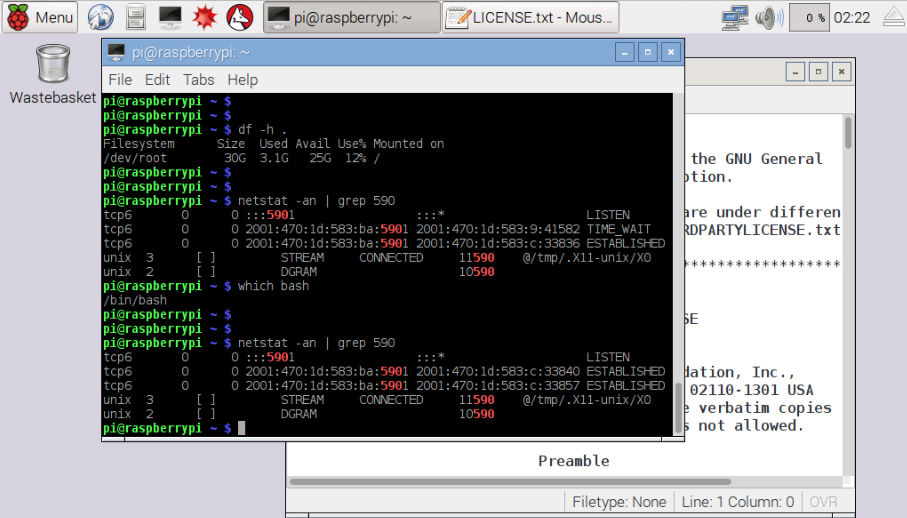Screen dimensions: 907x518
Task: Open the terminal Tabs menu
Action: [x=198, y=80]
